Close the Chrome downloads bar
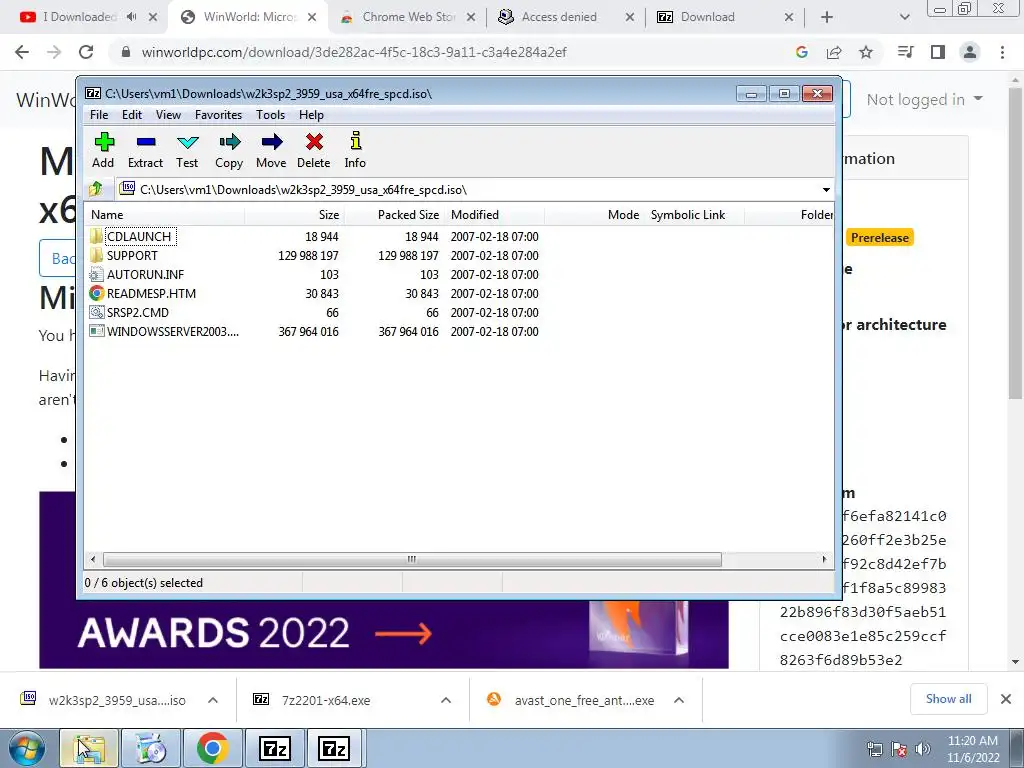Image resolution: width=1024 pixels, height=768 pixels. [1006, 699]
